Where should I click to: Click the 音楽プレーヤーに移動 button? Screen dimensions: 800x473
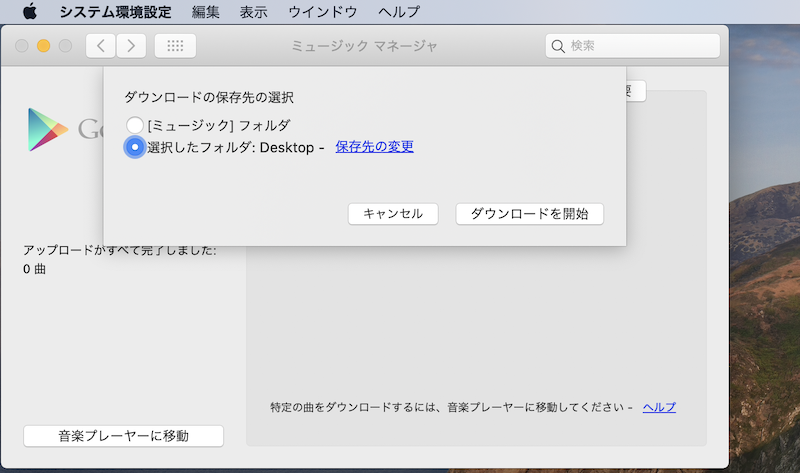pos(123,436)
